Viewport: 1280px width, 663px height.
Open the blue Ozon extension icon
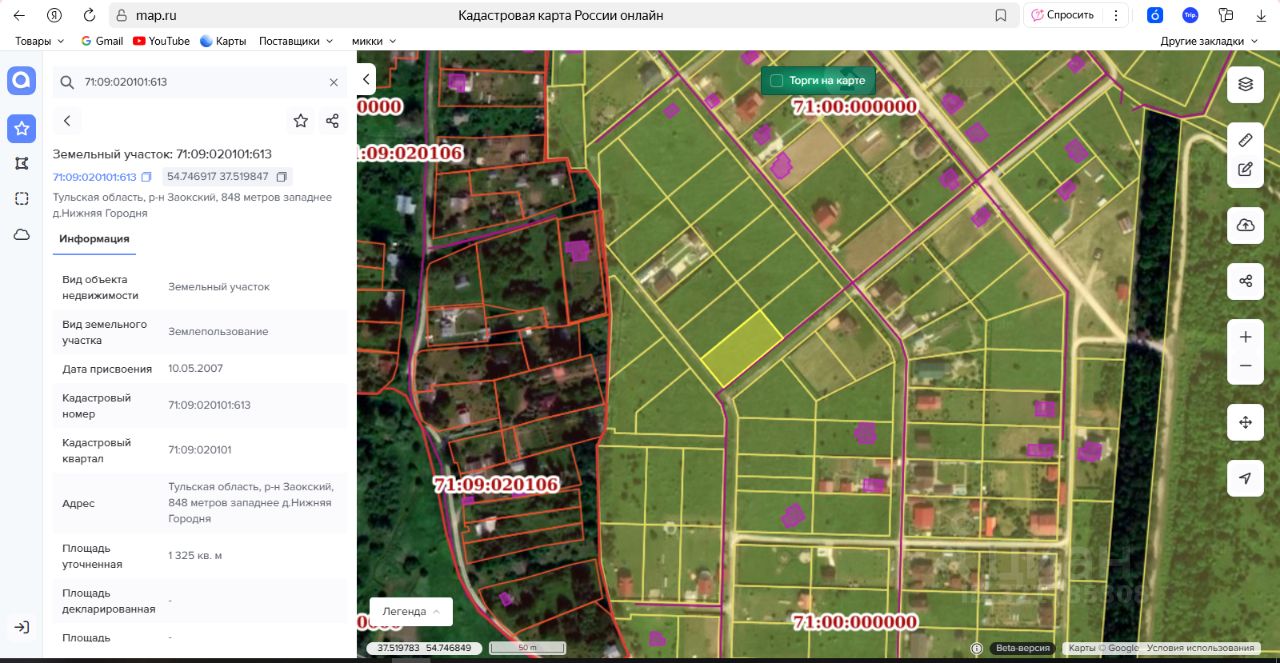(1155, 15)
